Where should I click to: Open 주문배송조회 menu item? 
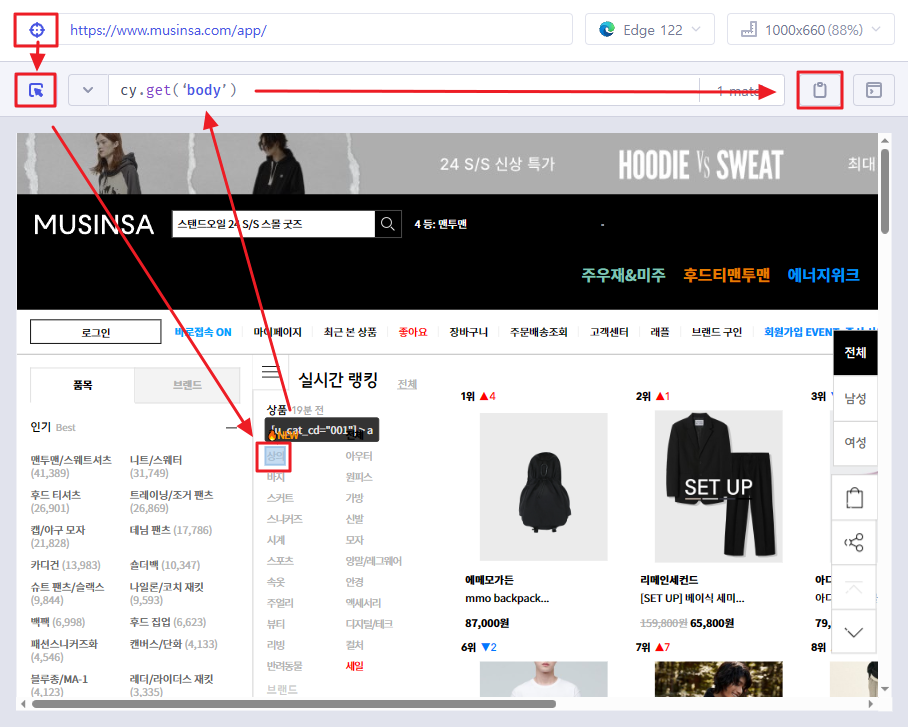click(x=539, y=332)
